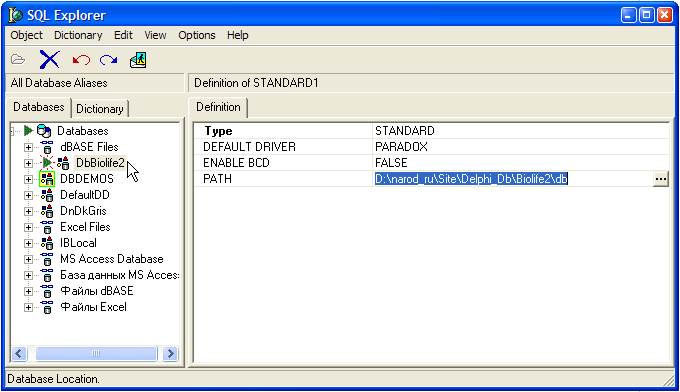The image size is (680, 392).
Task: Click the DEFAULT DRIVER property row
Action: click(x=432, y=147)
